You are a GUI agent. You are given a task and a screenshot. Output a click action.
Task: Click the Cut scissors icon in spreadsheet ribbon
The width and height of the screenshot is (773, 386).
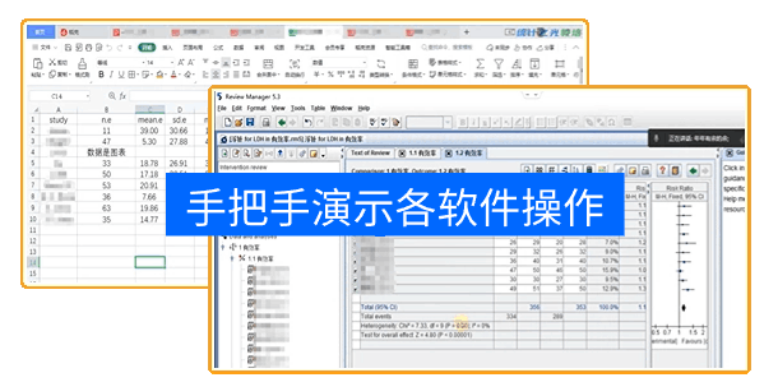coord(52,63)
